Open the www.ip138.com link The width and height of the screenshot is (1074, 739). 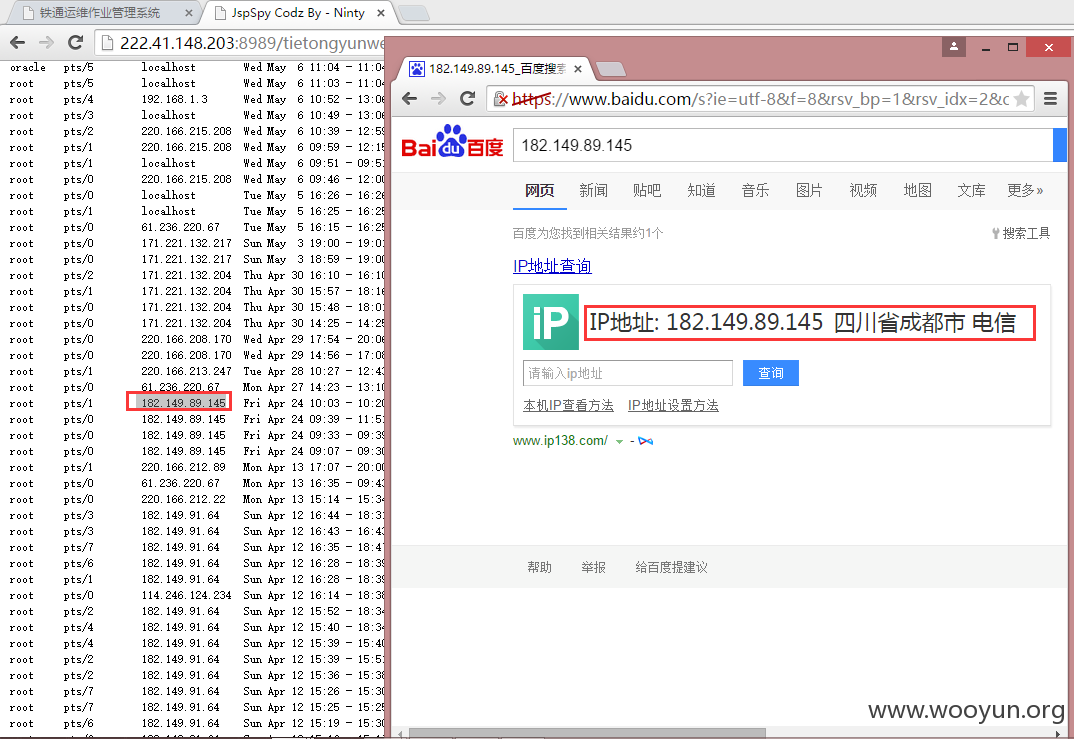[x=560, y=441]
